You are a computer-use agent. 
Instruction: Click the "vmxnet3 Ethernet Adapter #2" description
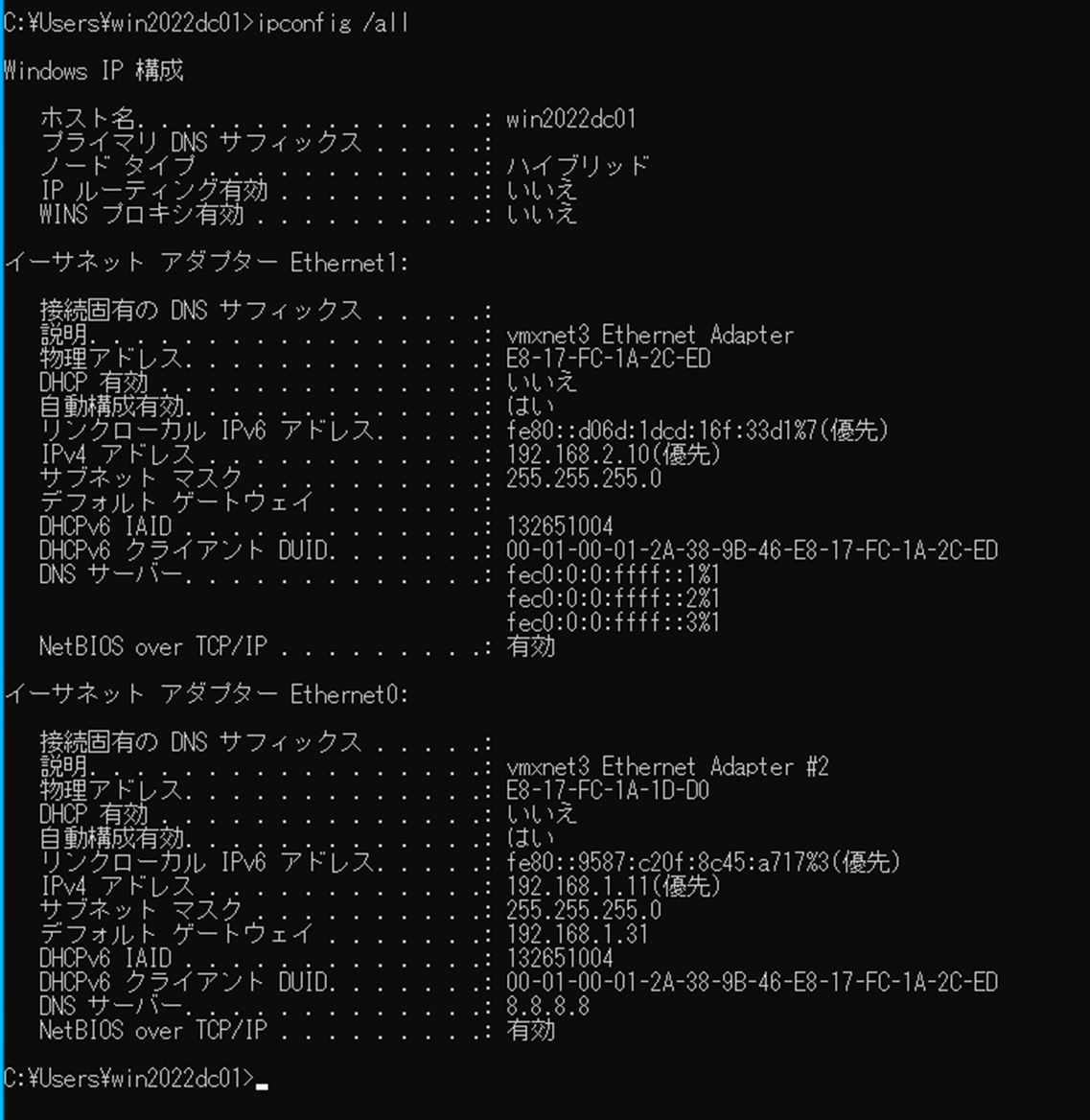pos(667,766)
